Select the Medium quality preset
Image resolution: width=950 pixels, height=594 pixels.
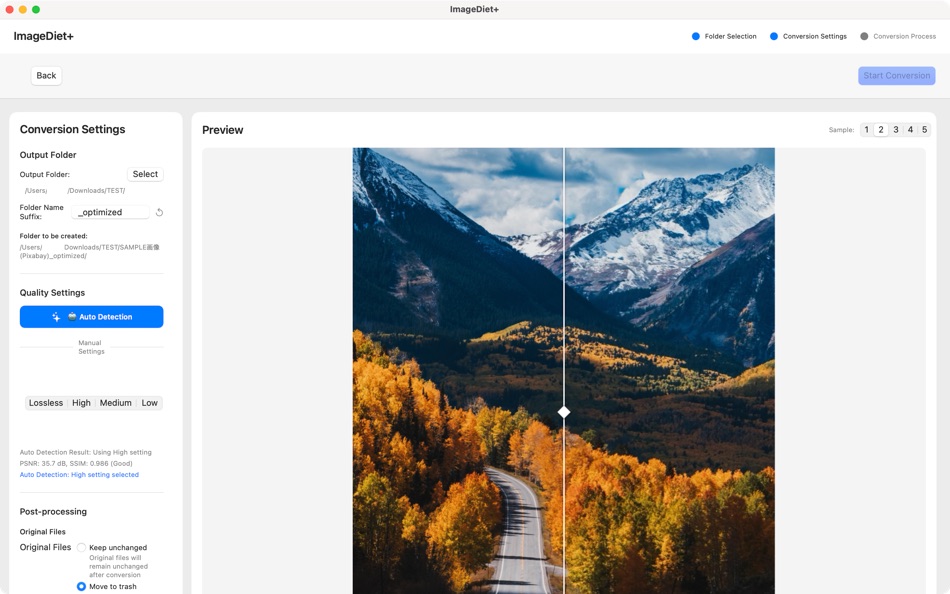coord(115,402)
